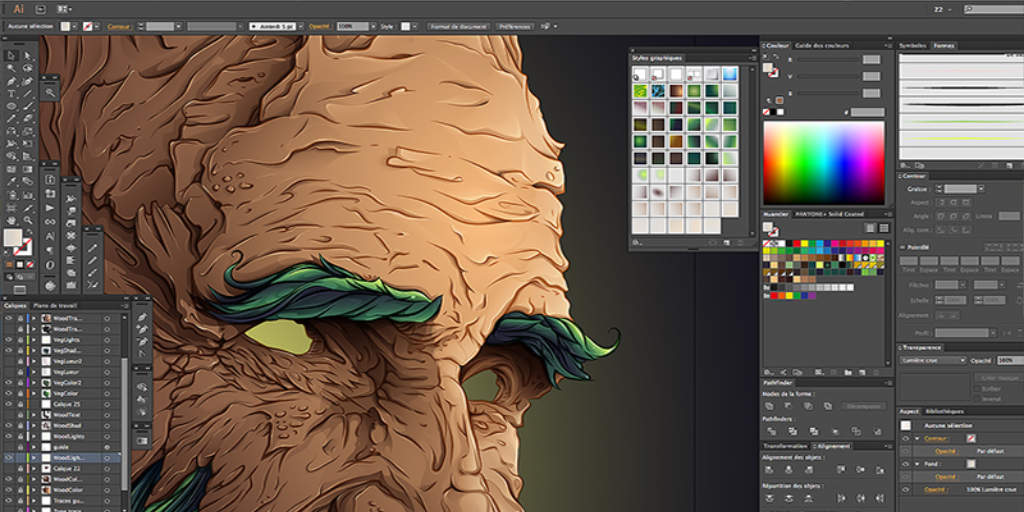Click the WoodColor layer thumbnail
1024x512 pixels.
pos(46,489)
